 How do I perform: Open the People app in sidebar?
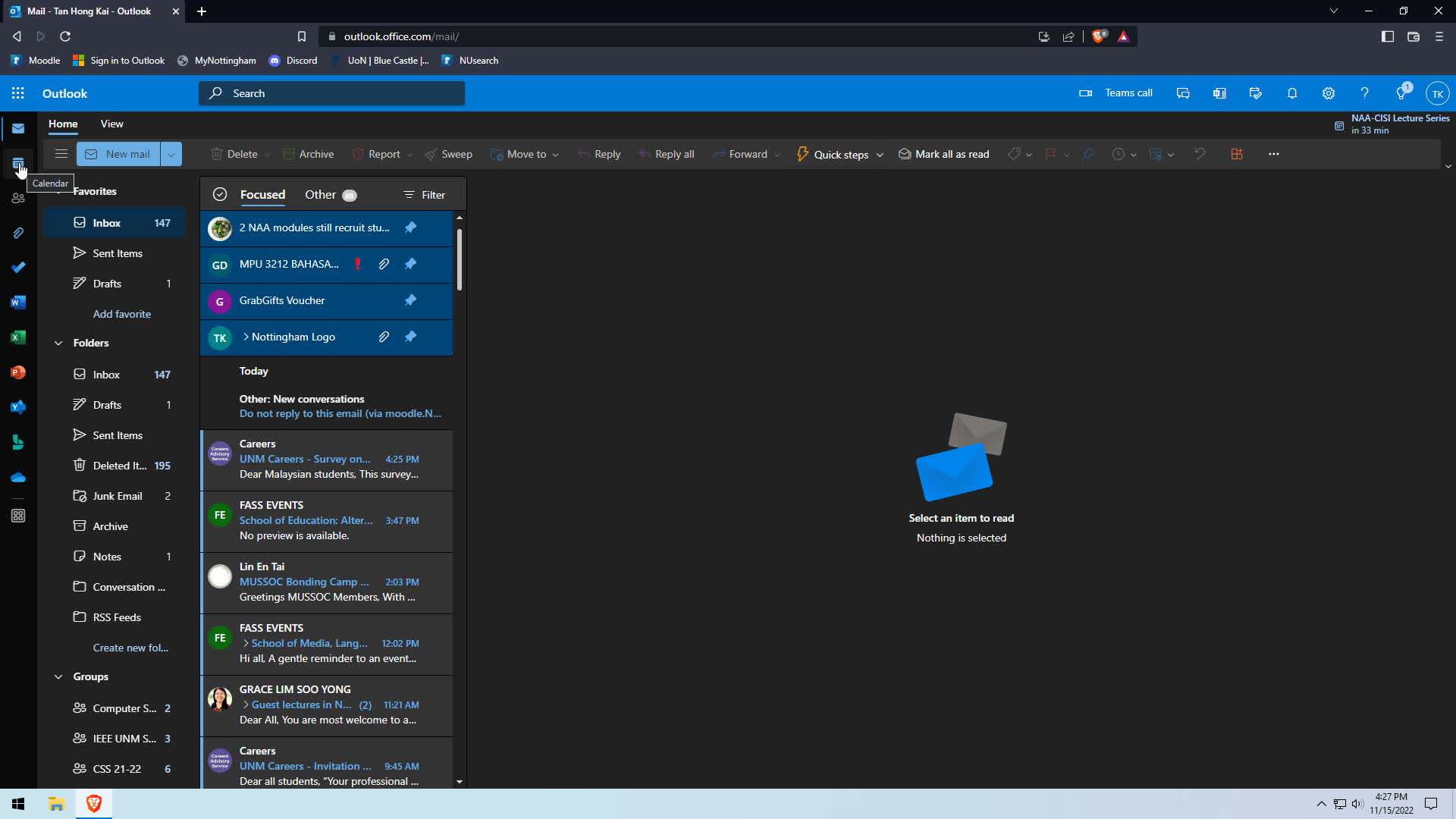18,199
